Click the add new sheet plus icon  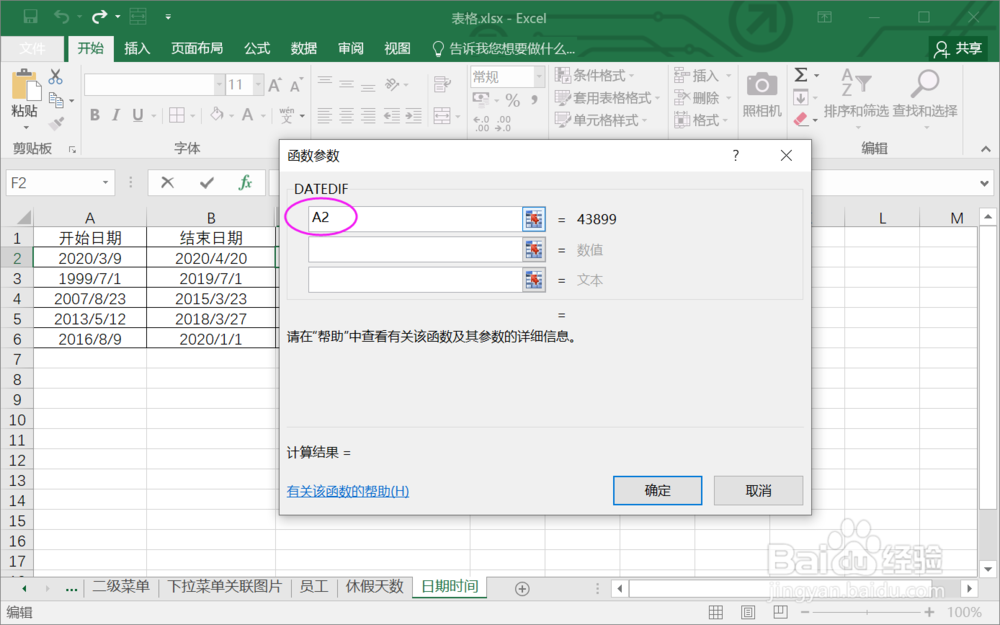point(522,589)
